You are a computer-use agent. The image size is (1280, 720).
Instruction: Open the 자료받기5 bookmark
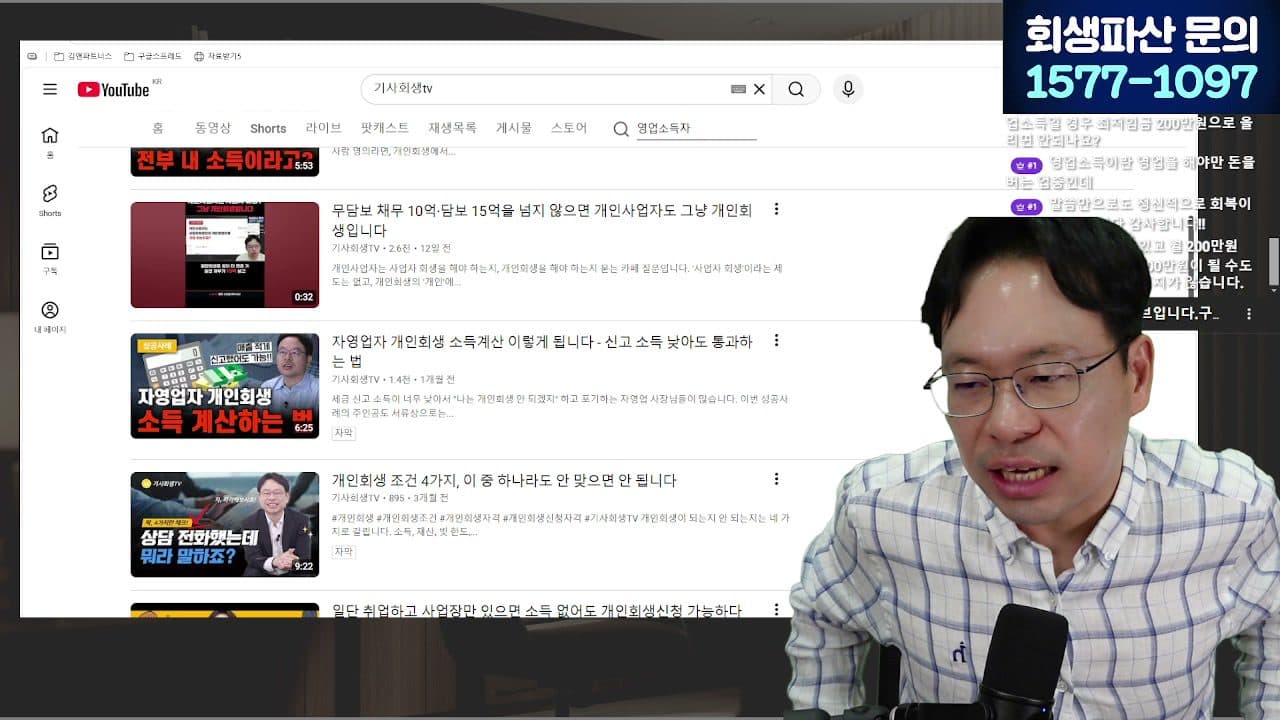pyautogui.click(x=218, y=56)
